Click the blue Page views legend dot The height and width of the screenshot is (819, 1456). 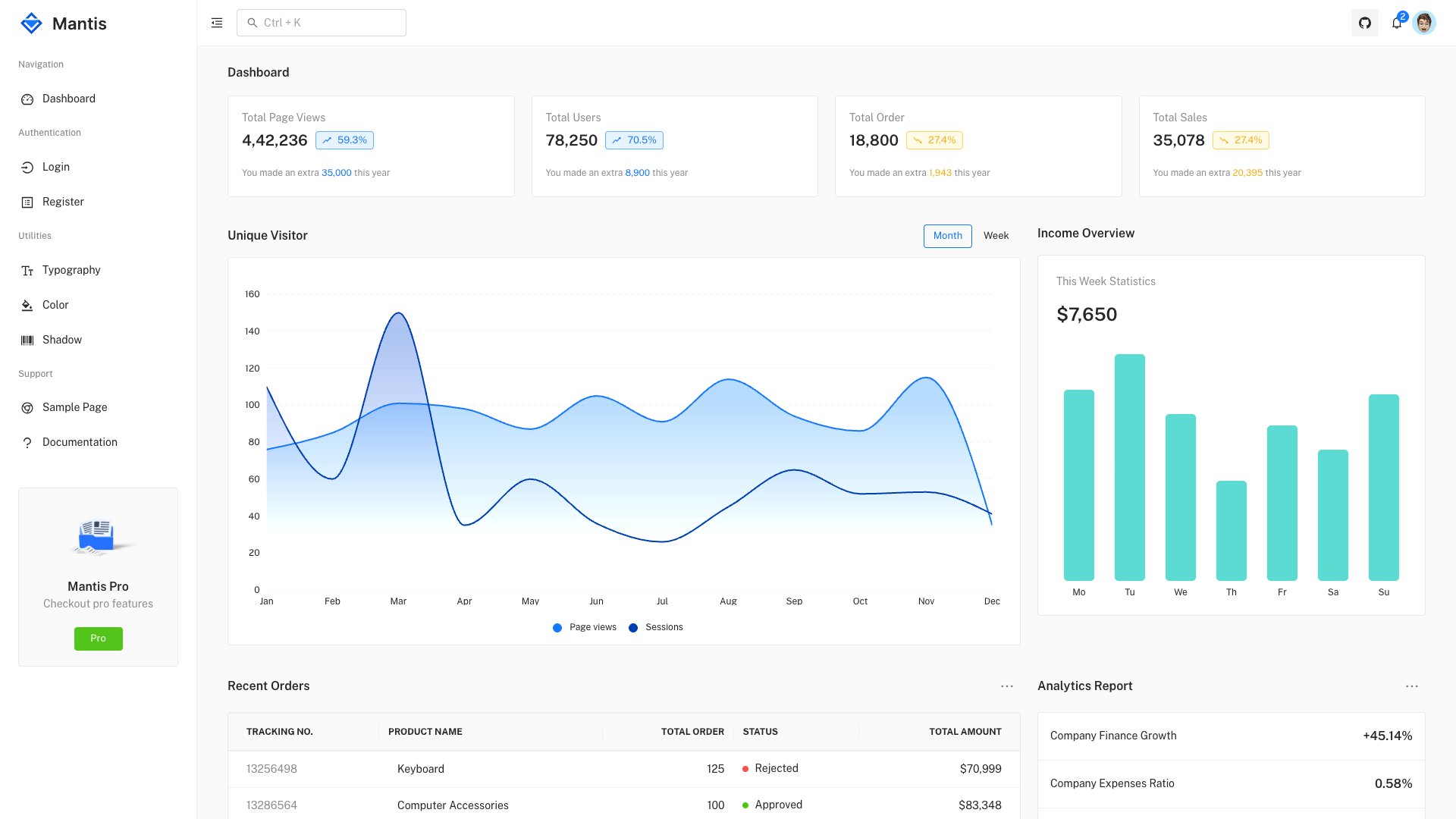point(557,627)
